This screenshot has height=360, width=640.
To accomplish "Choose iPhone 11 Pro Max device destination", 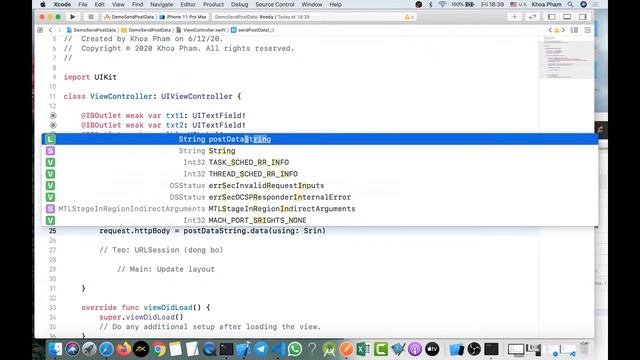I will 183,17.
